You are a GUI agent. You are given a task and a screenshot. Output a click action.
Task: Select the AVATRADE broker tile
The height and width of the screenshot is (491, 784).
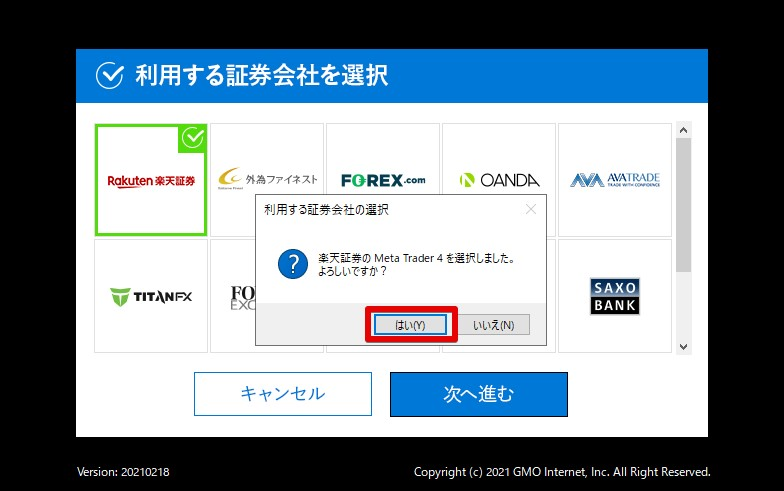[x=614, y=180]
